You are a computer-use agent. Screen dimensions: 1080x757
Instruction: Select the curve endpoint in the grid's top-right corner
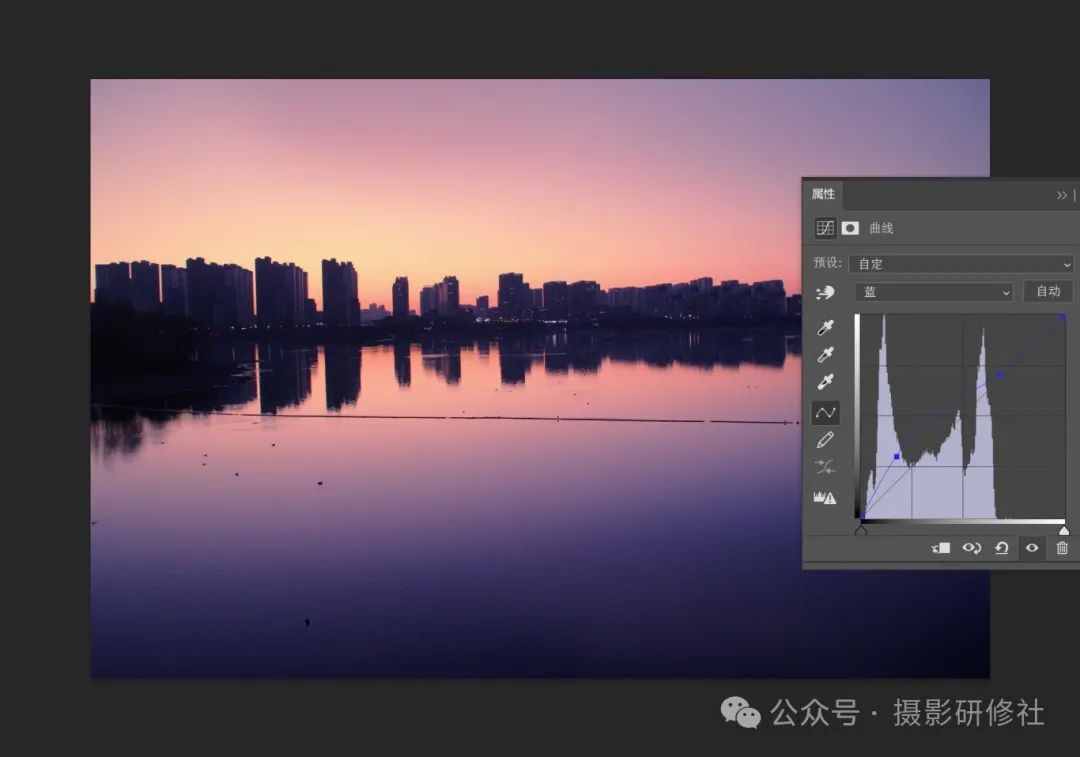tap(1063, 318)
